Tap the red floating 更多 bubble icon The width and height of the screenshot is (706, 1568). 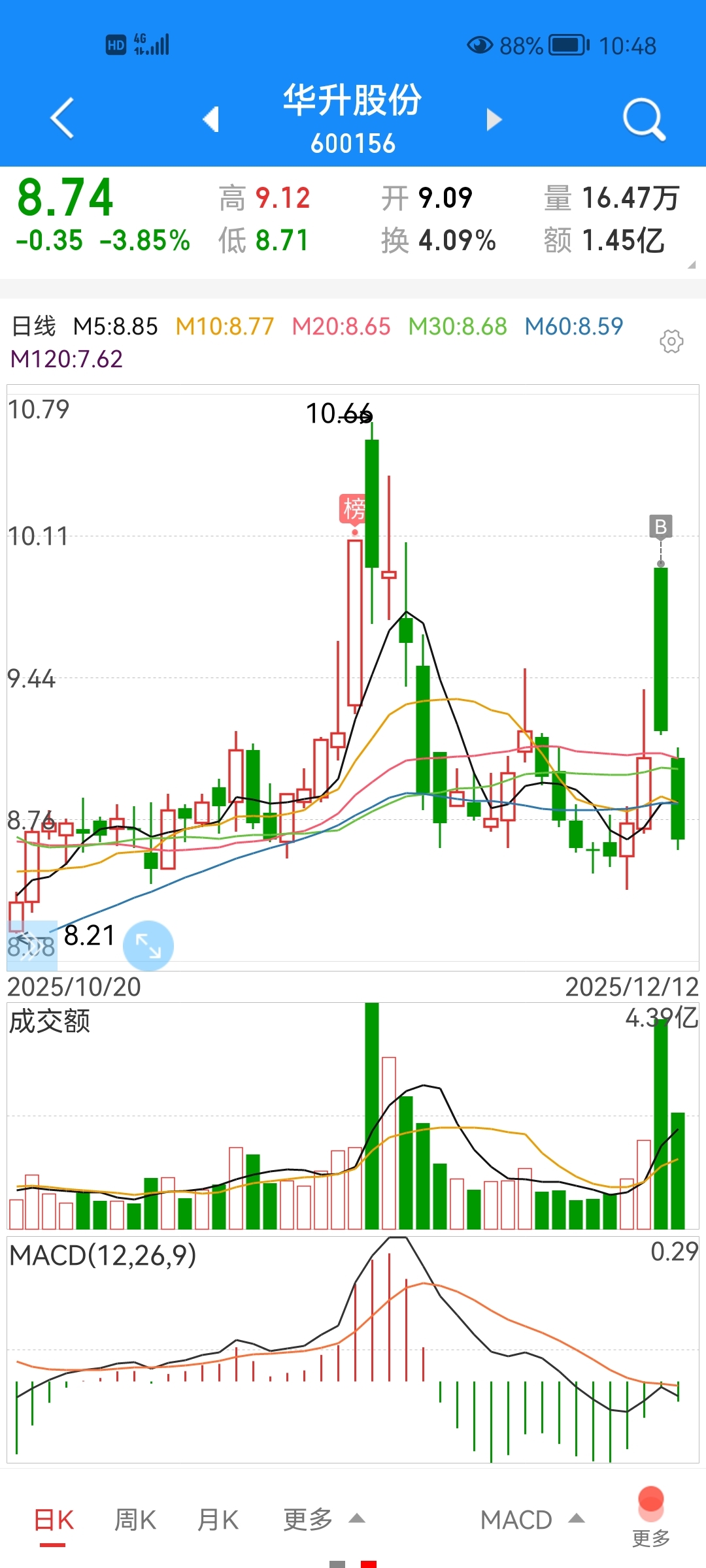click(651, 1505)
